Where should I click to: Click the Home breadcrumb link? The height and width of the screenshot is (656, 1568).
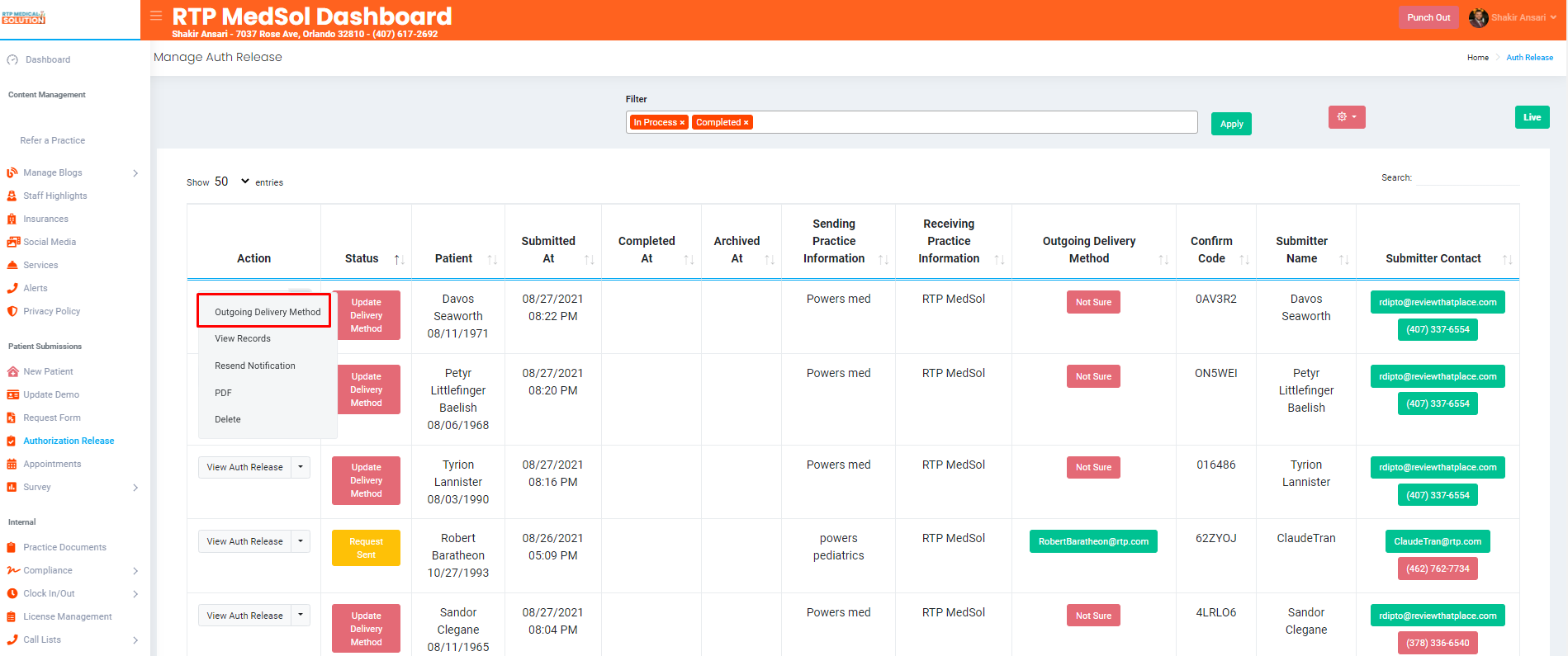click(1478, 58)
